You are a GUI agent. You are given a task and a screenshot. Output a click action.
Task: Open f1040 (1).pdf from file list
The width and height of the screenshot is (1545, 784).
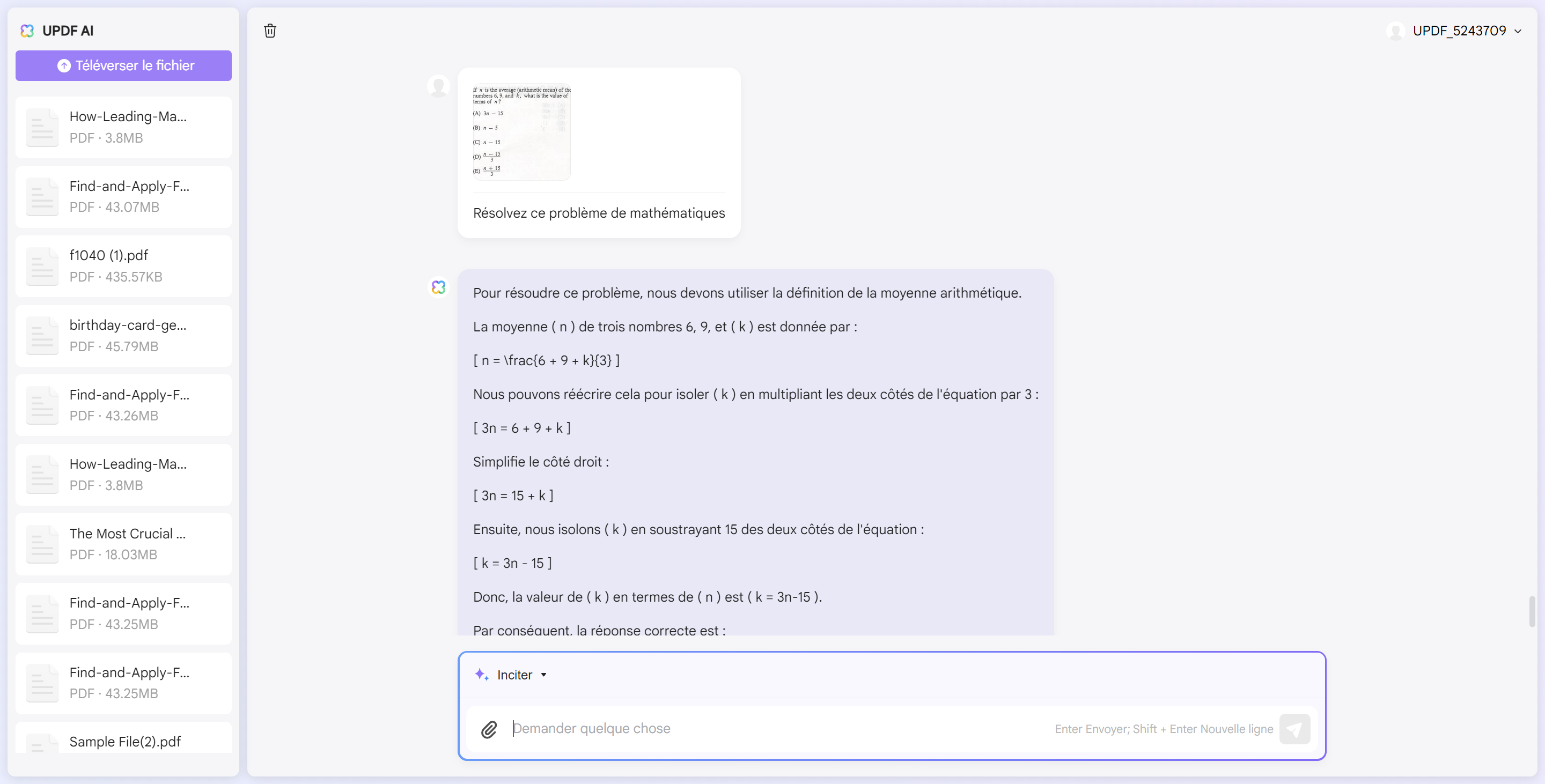click(x=123, y=266)
